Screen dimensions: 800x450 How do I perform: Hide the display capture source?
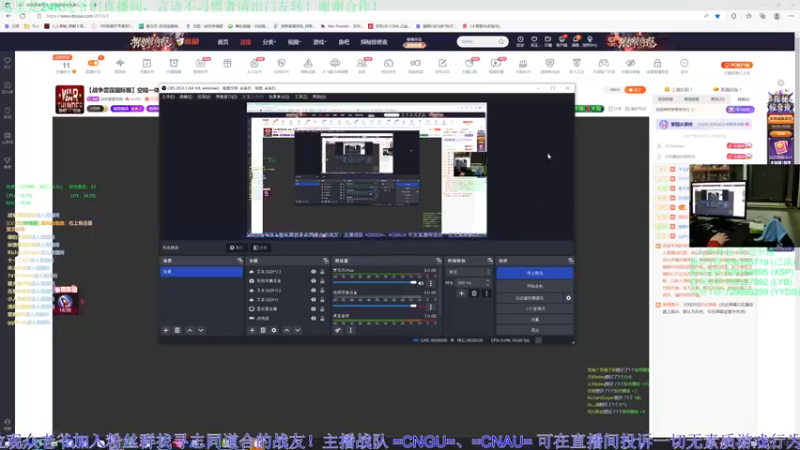313,309
